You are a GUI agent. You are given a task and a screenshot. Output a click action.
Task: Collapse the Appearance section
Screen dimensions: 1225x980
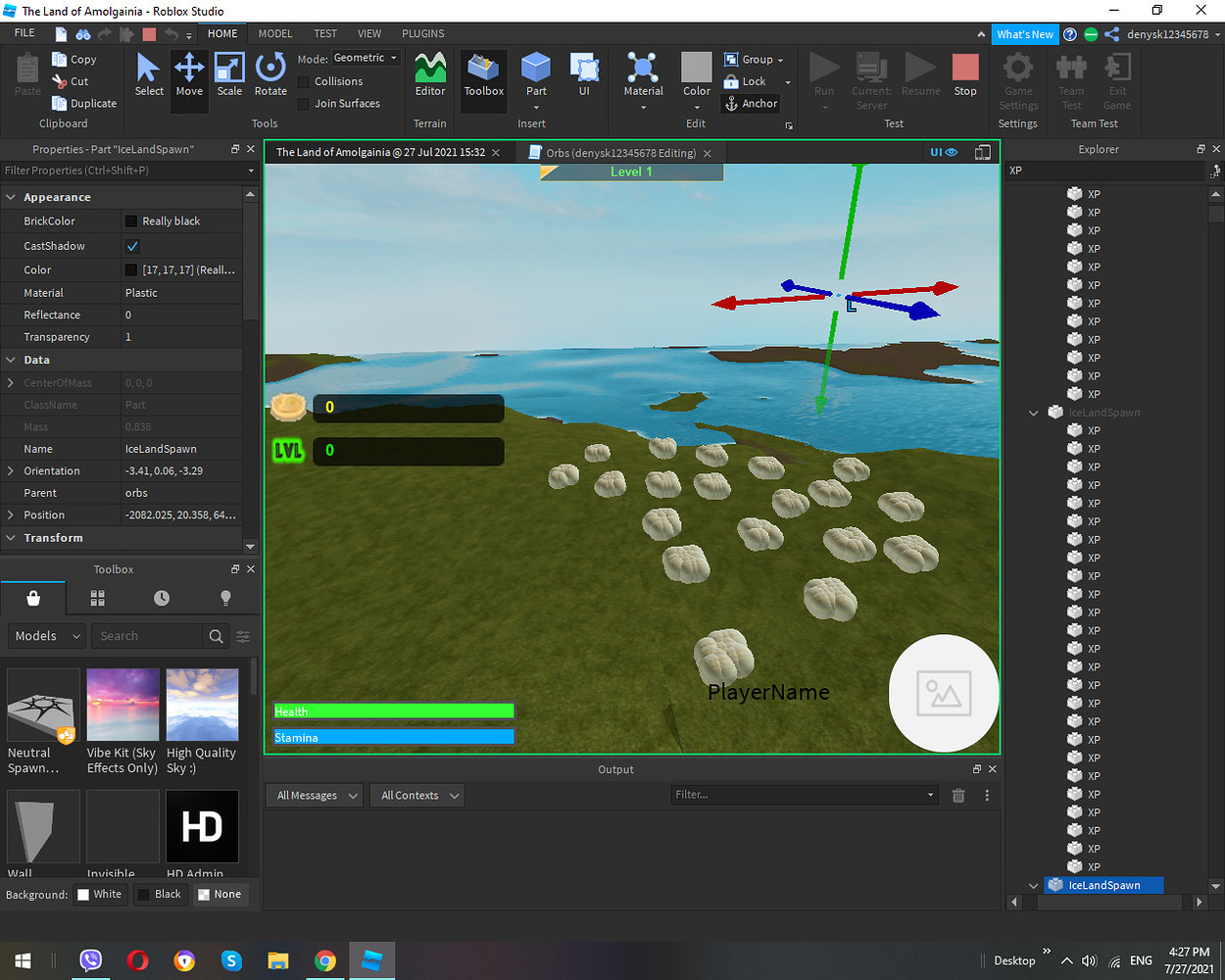(x=11, y=197)
